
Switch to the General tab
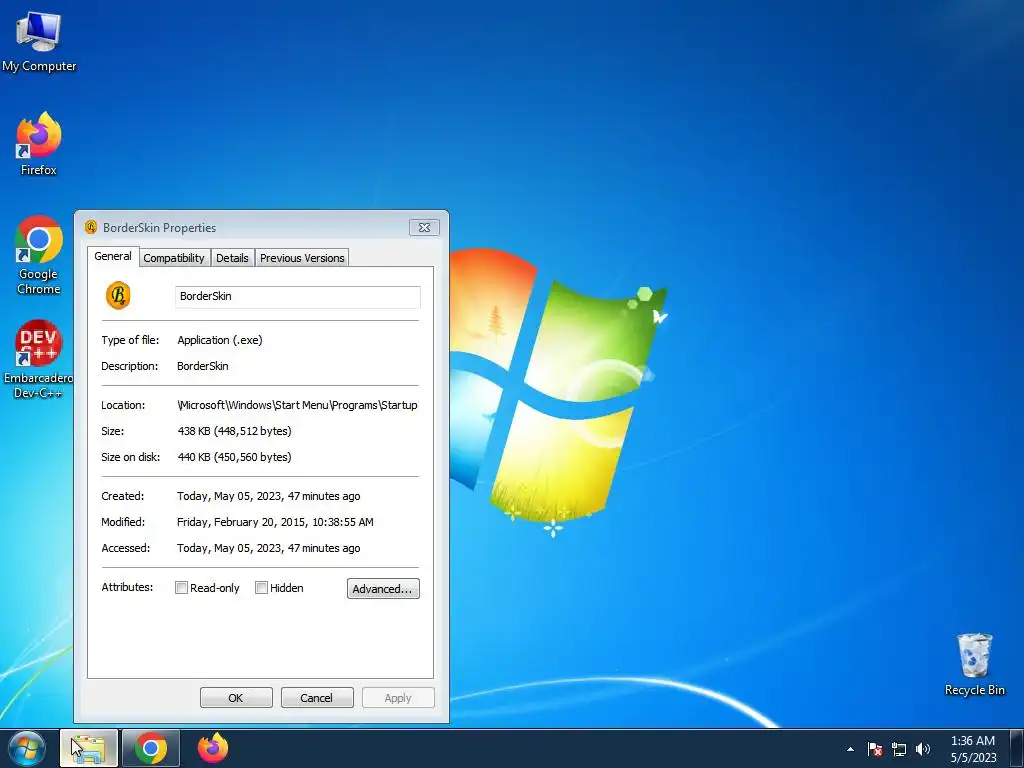tap(113, 257)
